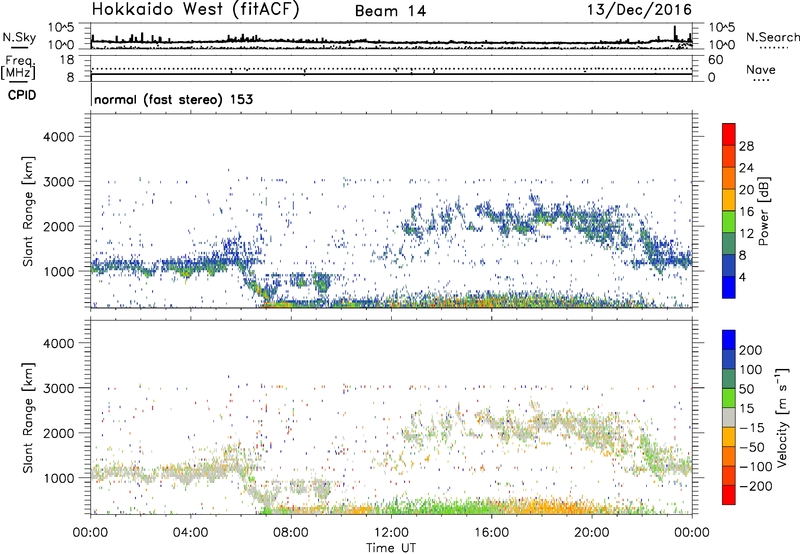The image size is (800, 554).
Task: Pick the grey swatch in the velocity colorbar
Action: tap(729, 417)
